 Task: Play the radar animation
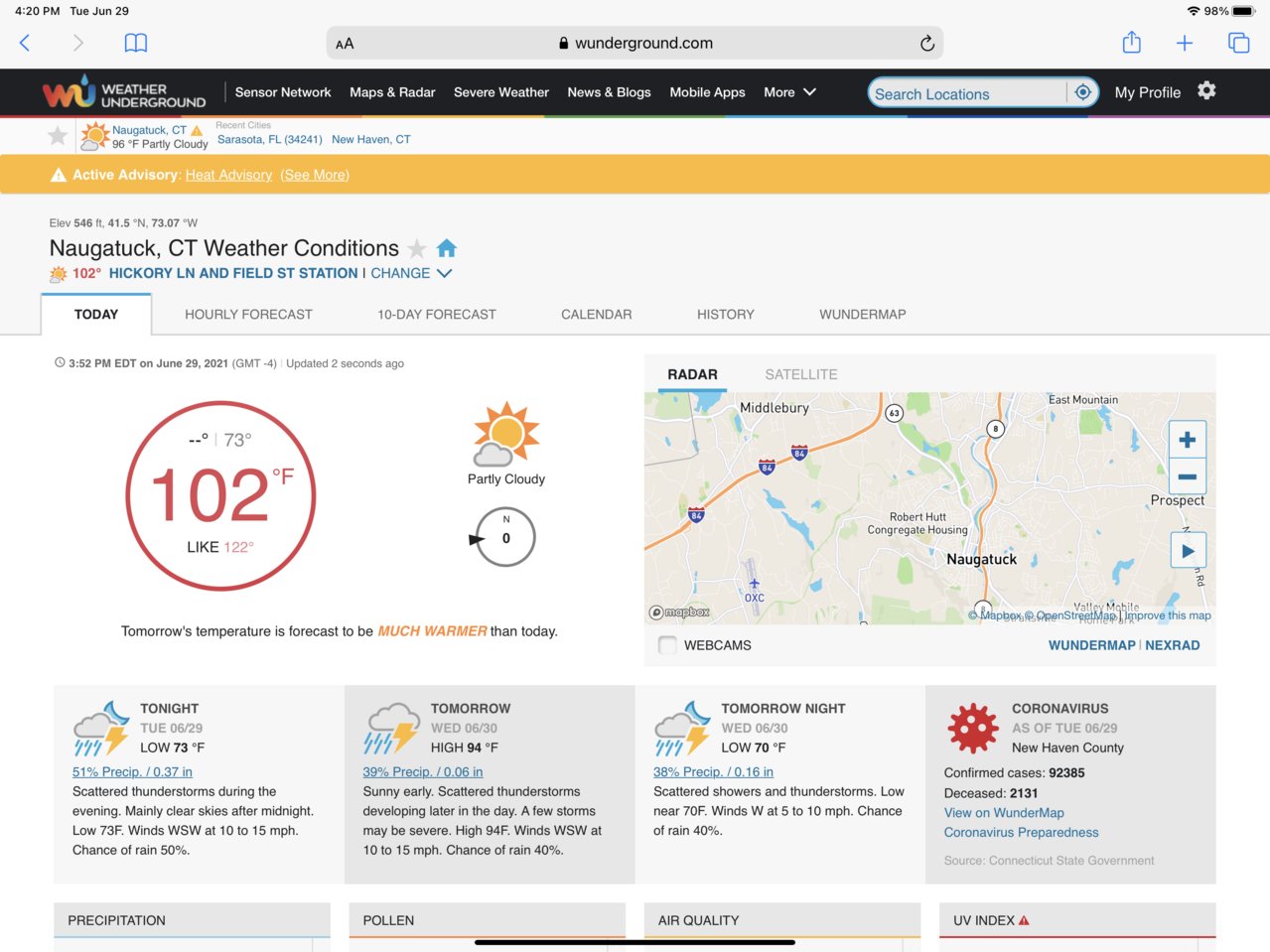pos(1188,551)
